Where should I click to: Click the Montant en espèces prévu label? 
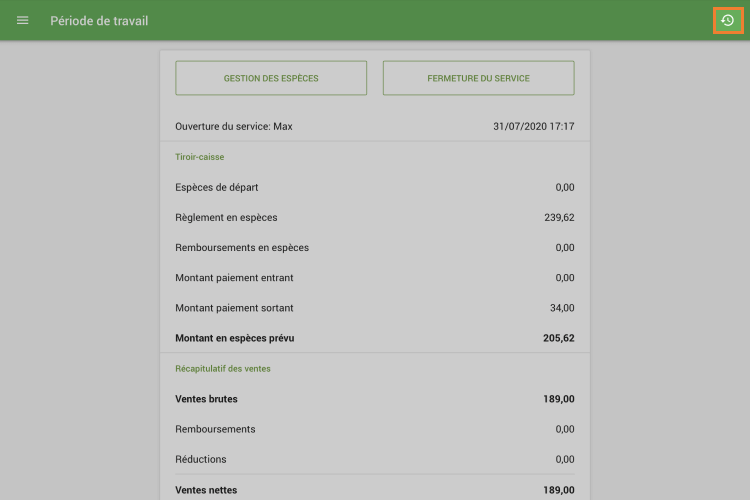click(x=234, y=338)
